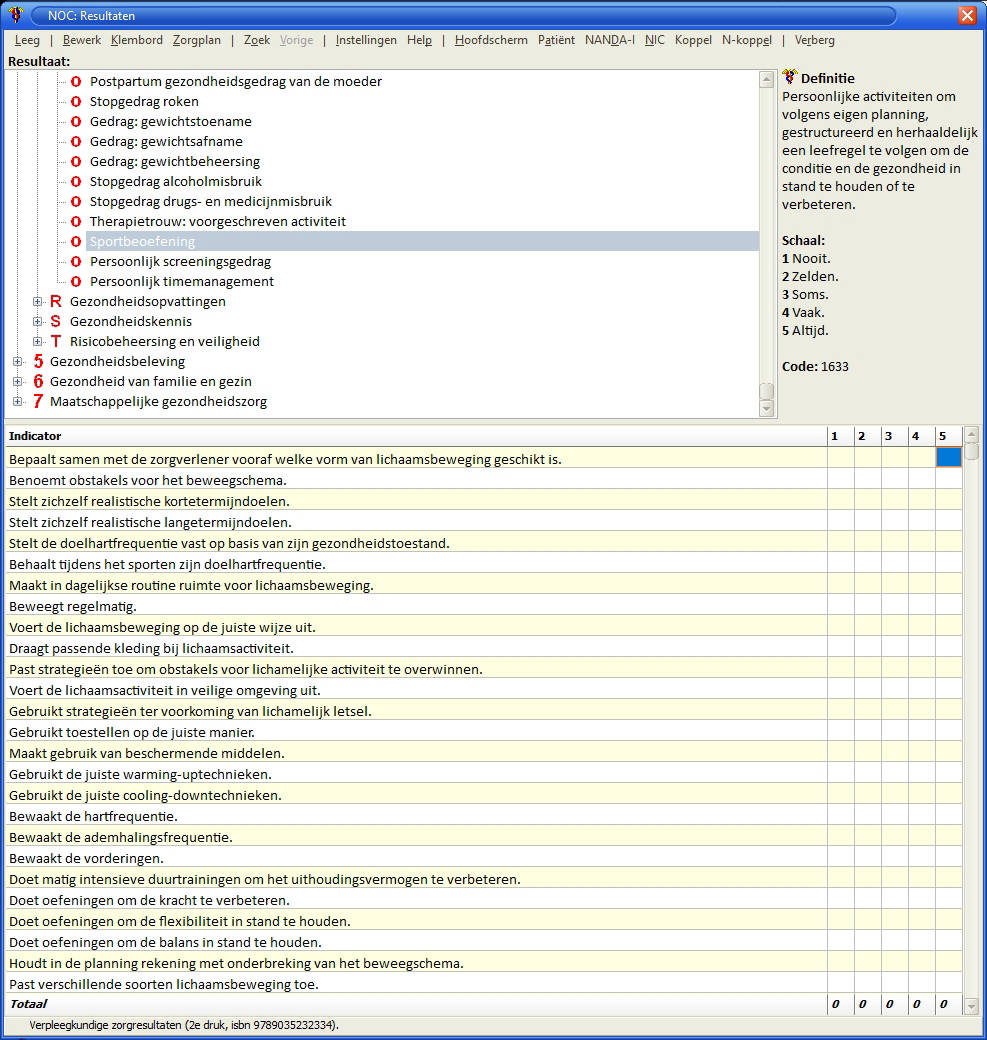
Task: Mark score 1 for Beweegt regelmatig
Action: (840, 606)
